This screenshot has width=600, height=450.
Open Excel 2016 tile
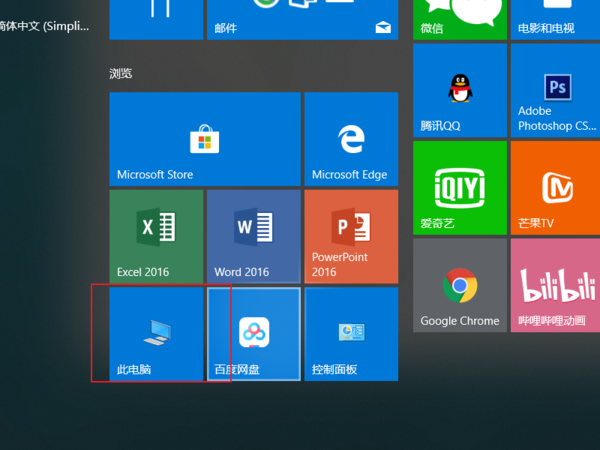pyautogui.click(x=155, y=235)
